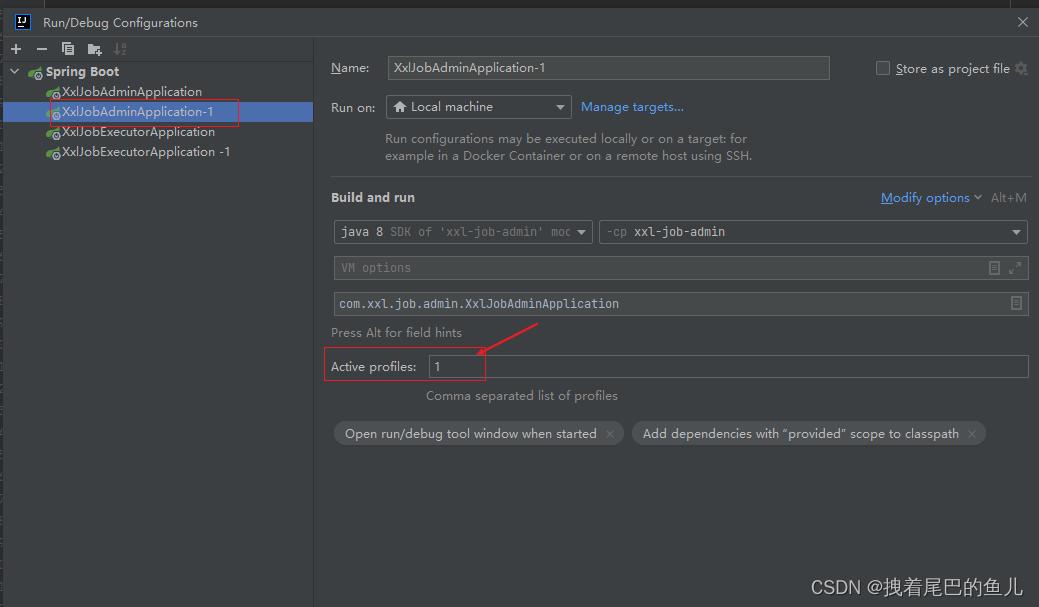Sort configurations alphabetically

tap(120, 49)
